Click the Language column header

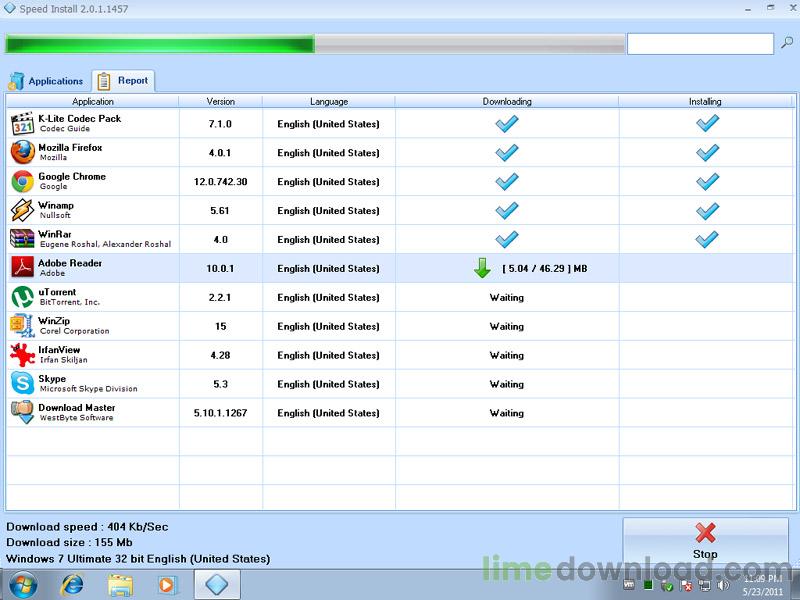(329, 102)
